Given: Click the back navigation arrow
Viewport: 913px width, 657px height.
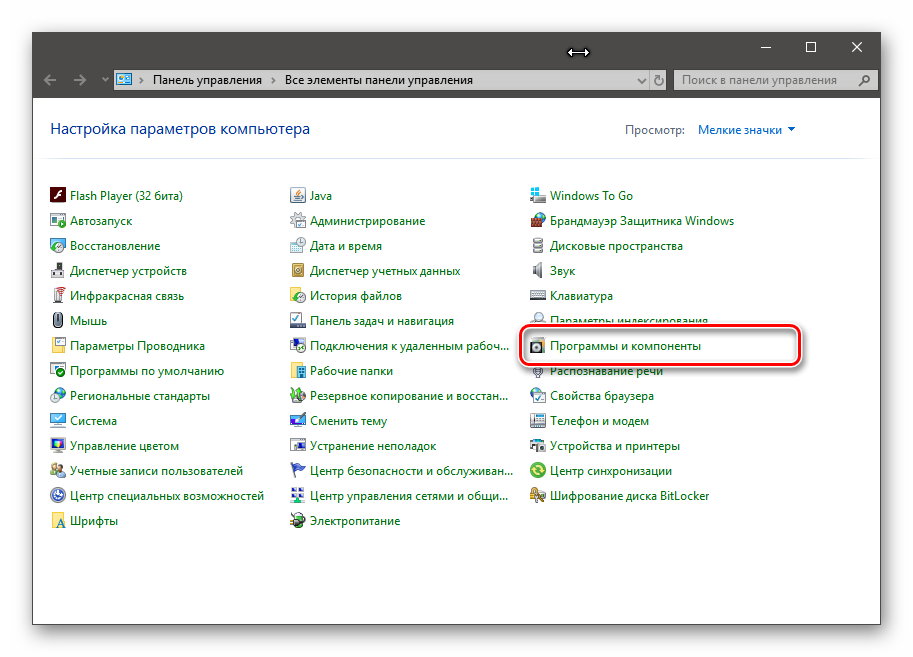Looking at the screenshot, I should (x=50, y=80).
